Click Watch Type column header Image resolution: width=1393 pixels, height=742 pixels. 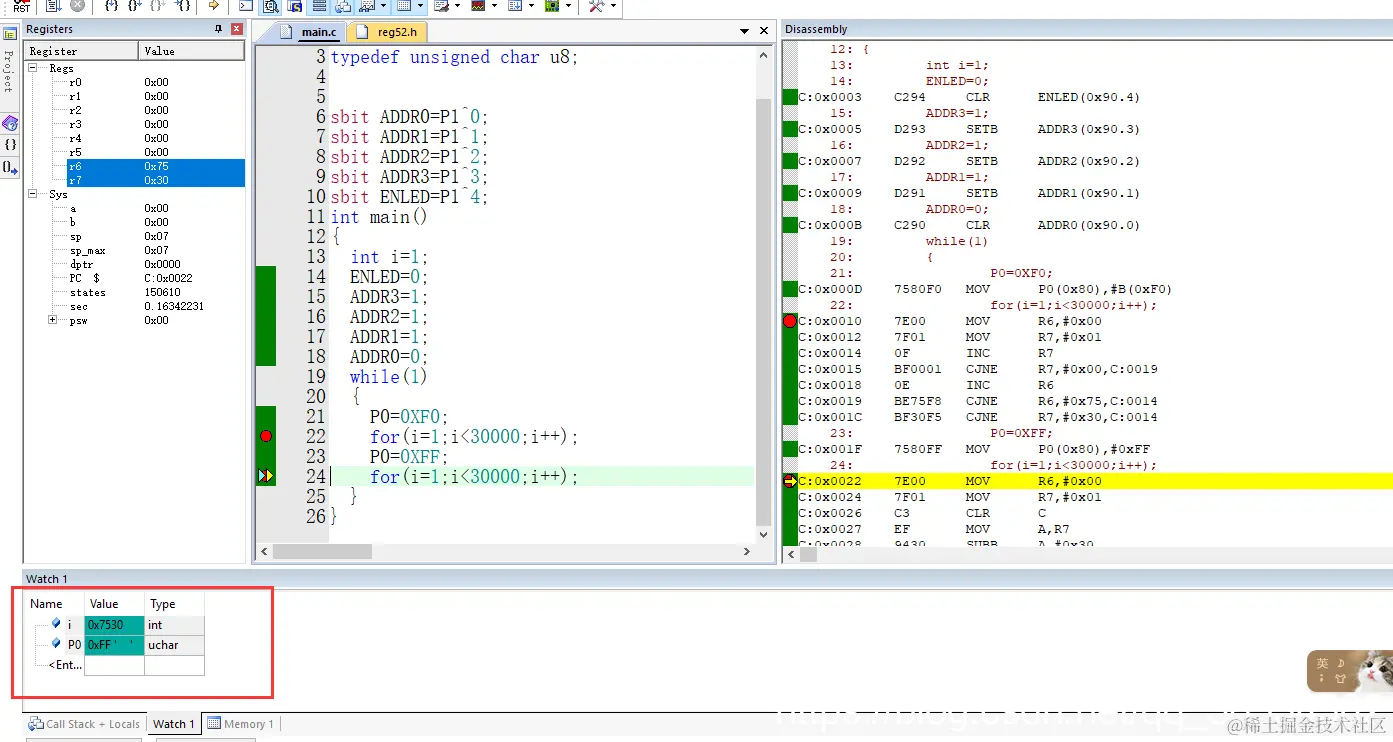click(174, 604)
